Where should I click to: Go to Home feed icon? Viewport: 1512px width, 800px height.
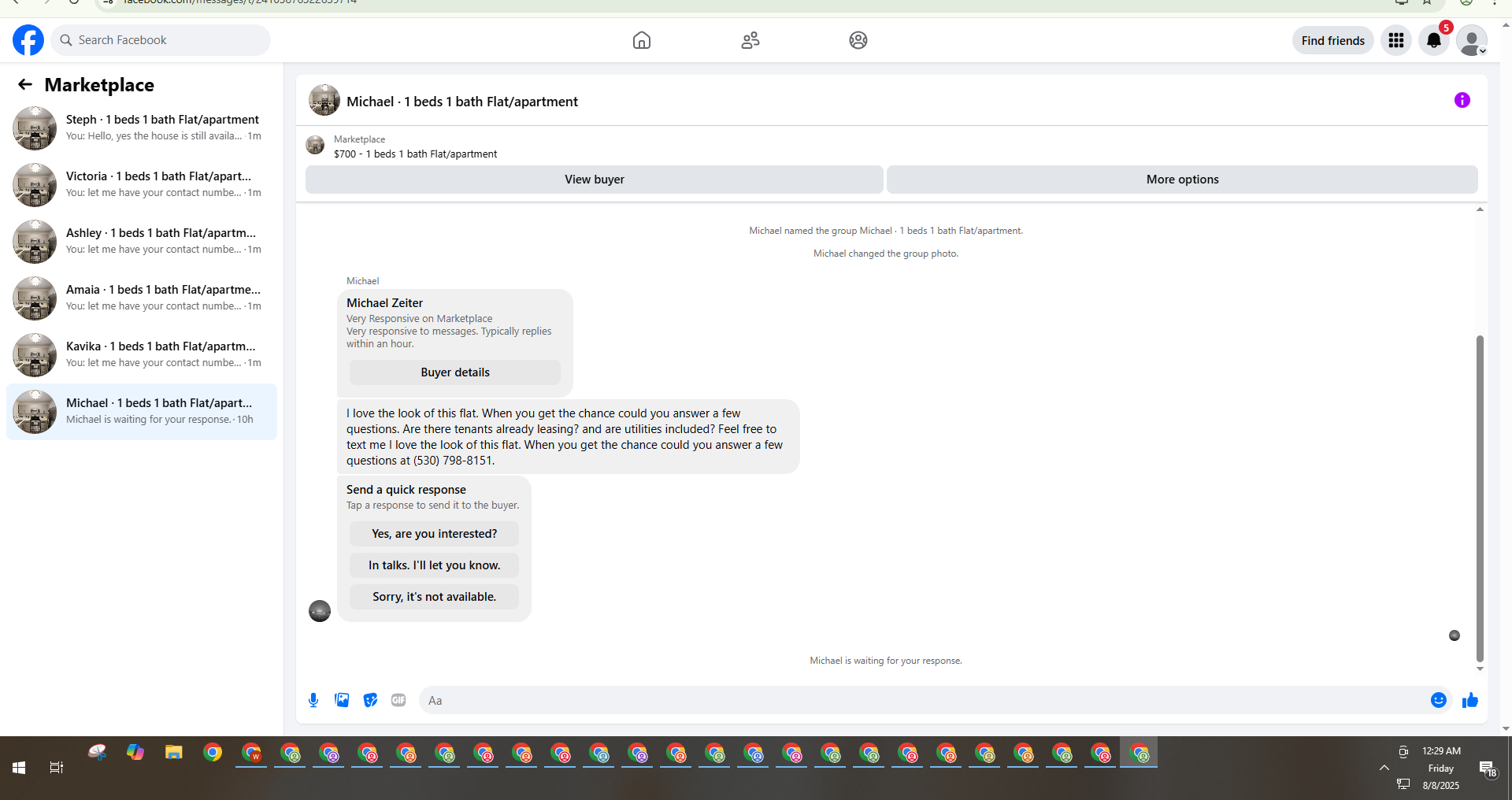point(642,40)
